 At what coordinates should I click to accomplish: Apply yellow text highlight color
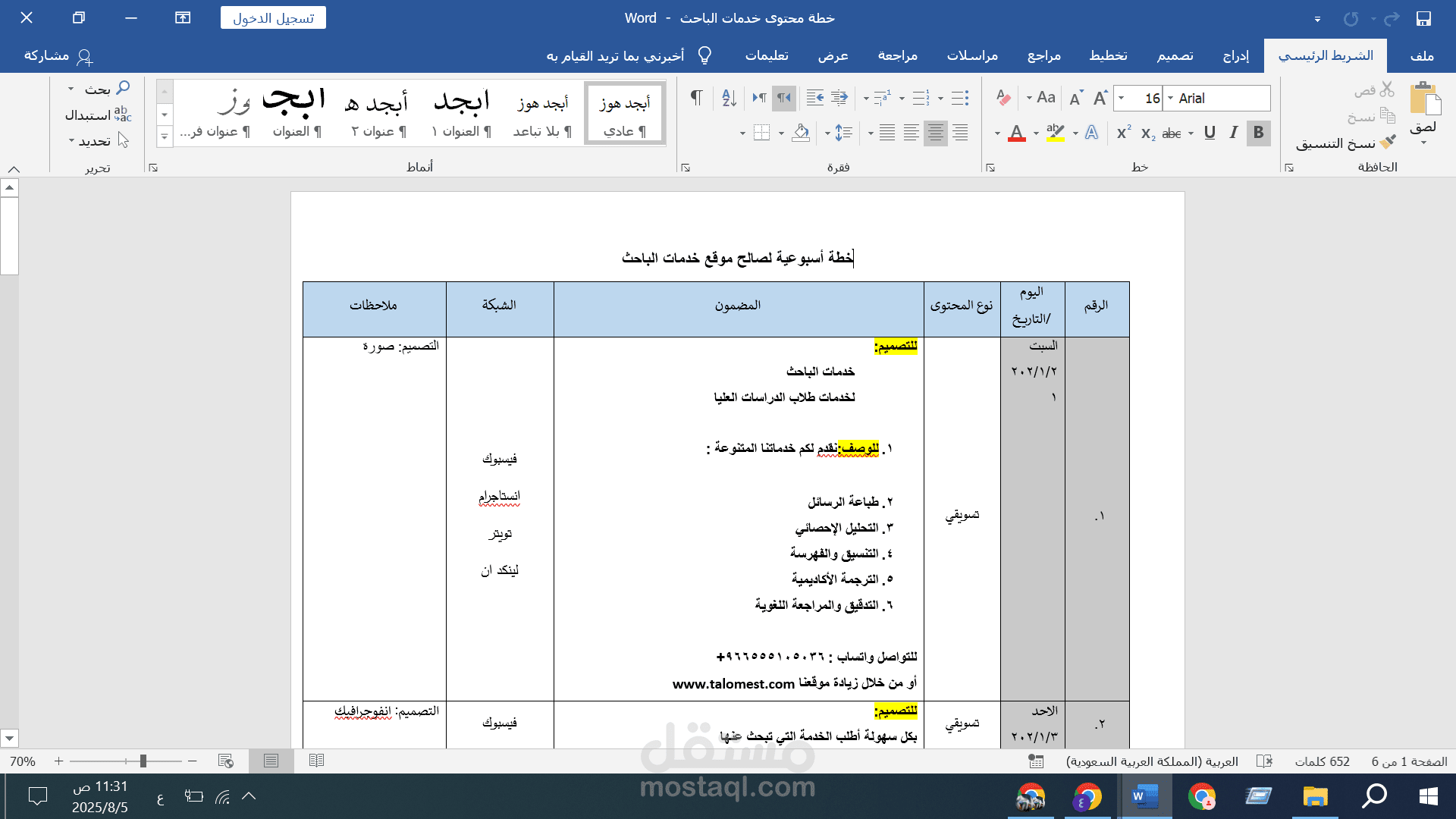pos(1056,133)
